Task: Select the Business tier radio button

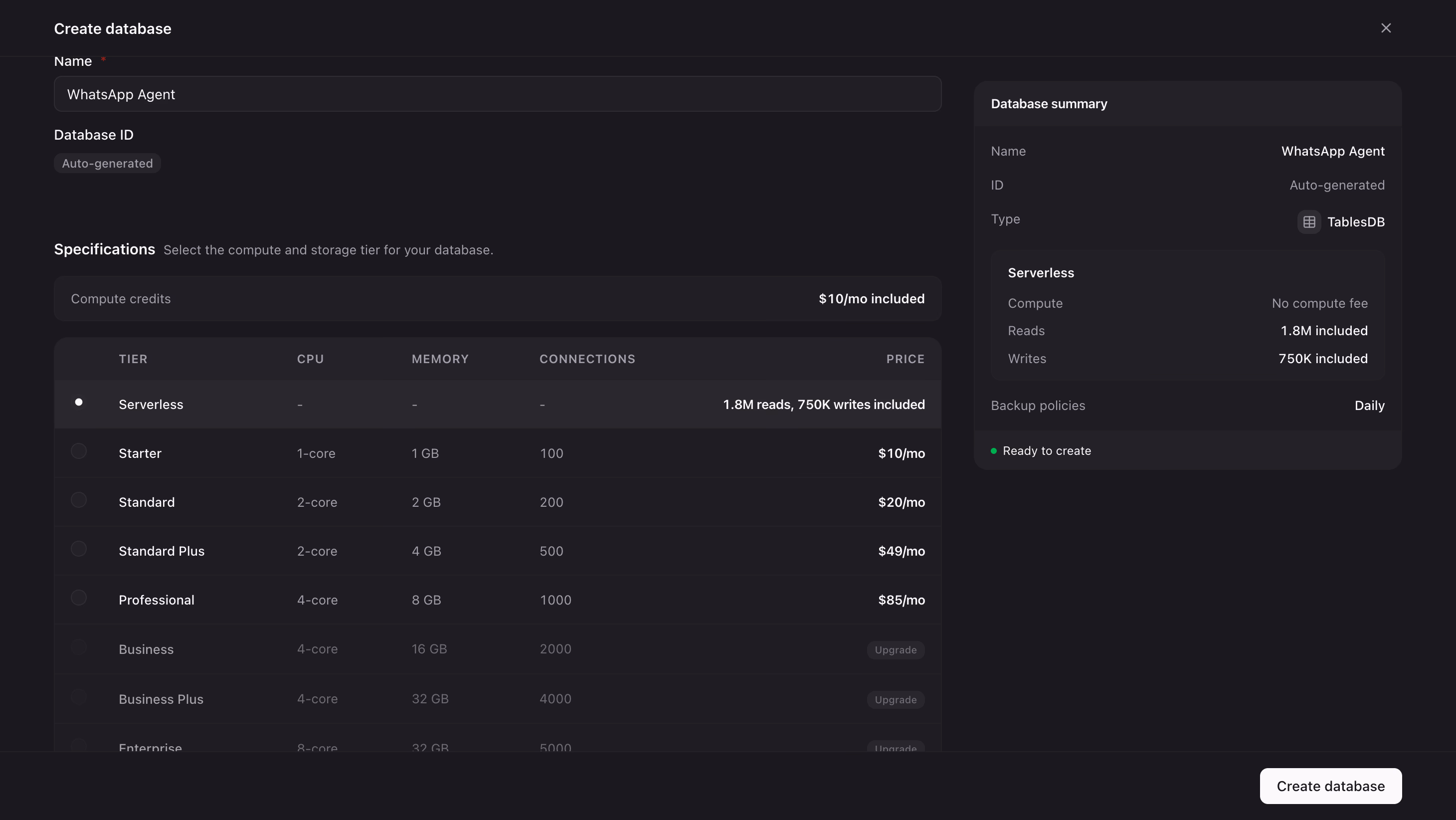Action: (79, 647)
